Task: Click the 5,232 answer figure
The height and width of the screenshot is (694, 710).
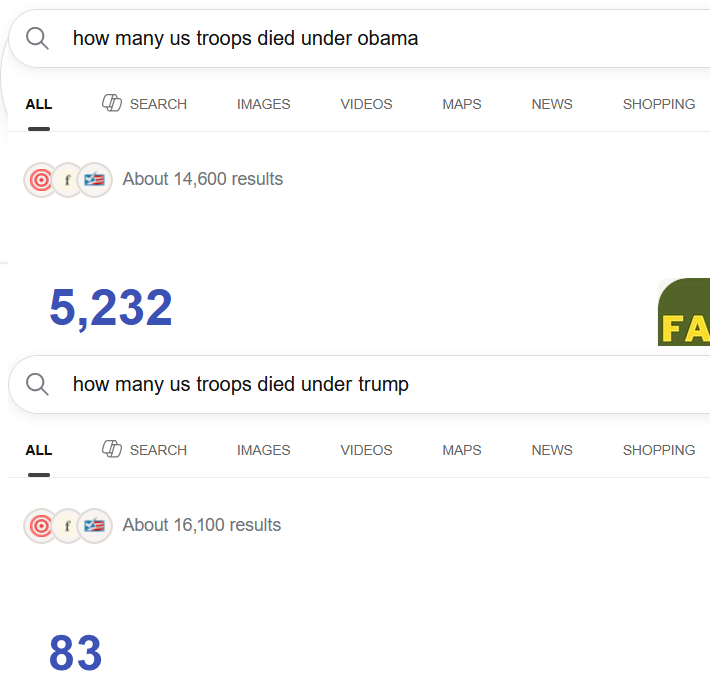Action: [x=111, y=308]
